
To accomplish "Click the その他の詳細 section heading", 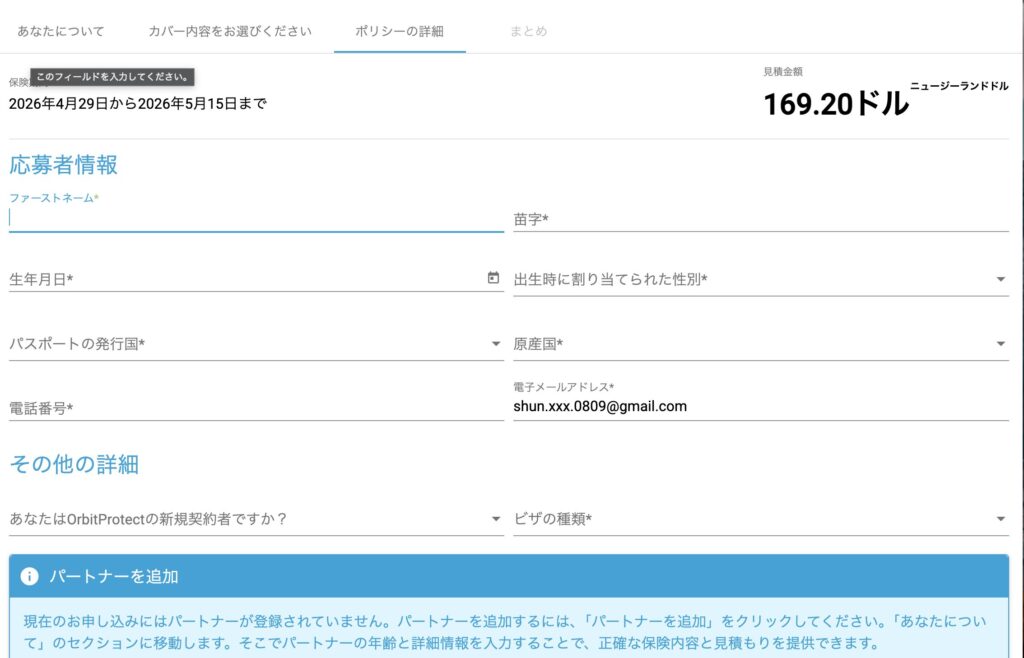I will [74, 464].
